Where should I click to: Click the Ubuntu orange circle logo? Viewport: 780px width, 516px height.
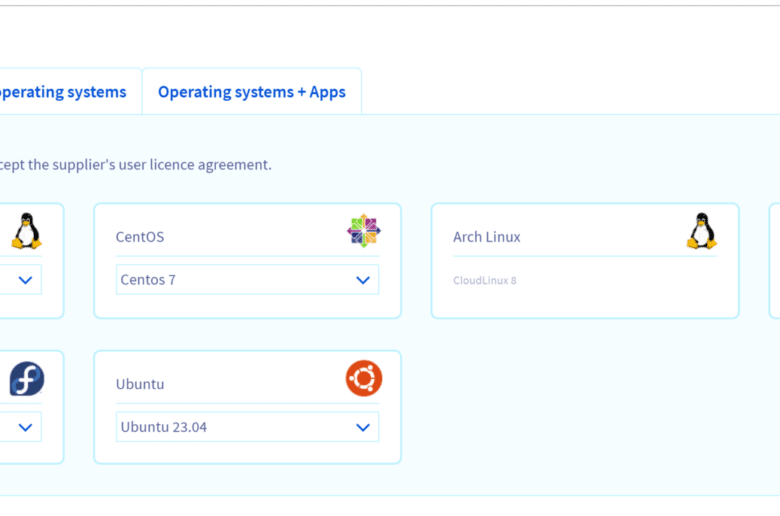pyautogui.click(x=364, y=378)
